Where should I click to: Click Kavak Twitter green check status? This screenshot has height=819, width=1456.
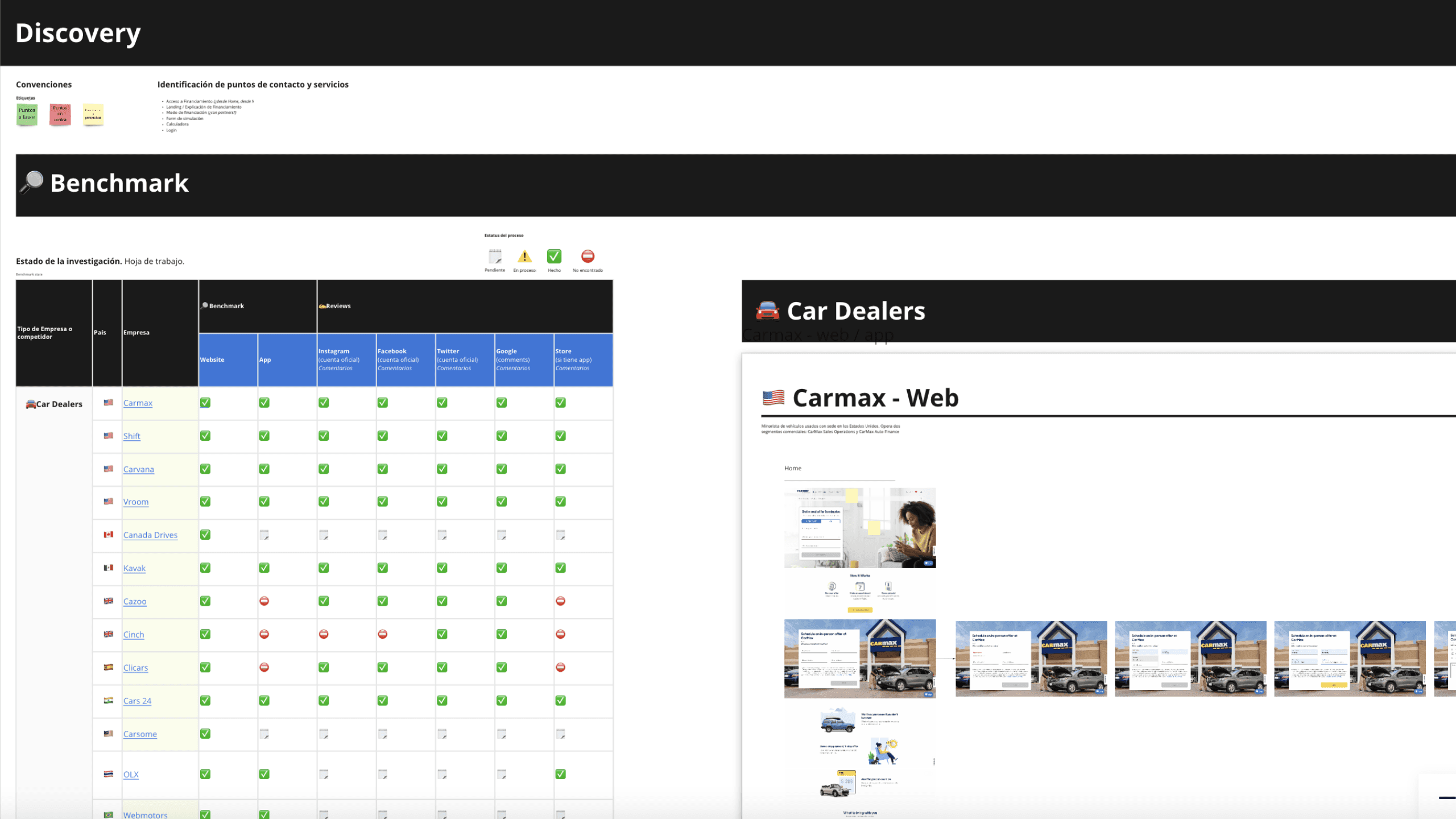coord(442,568)
